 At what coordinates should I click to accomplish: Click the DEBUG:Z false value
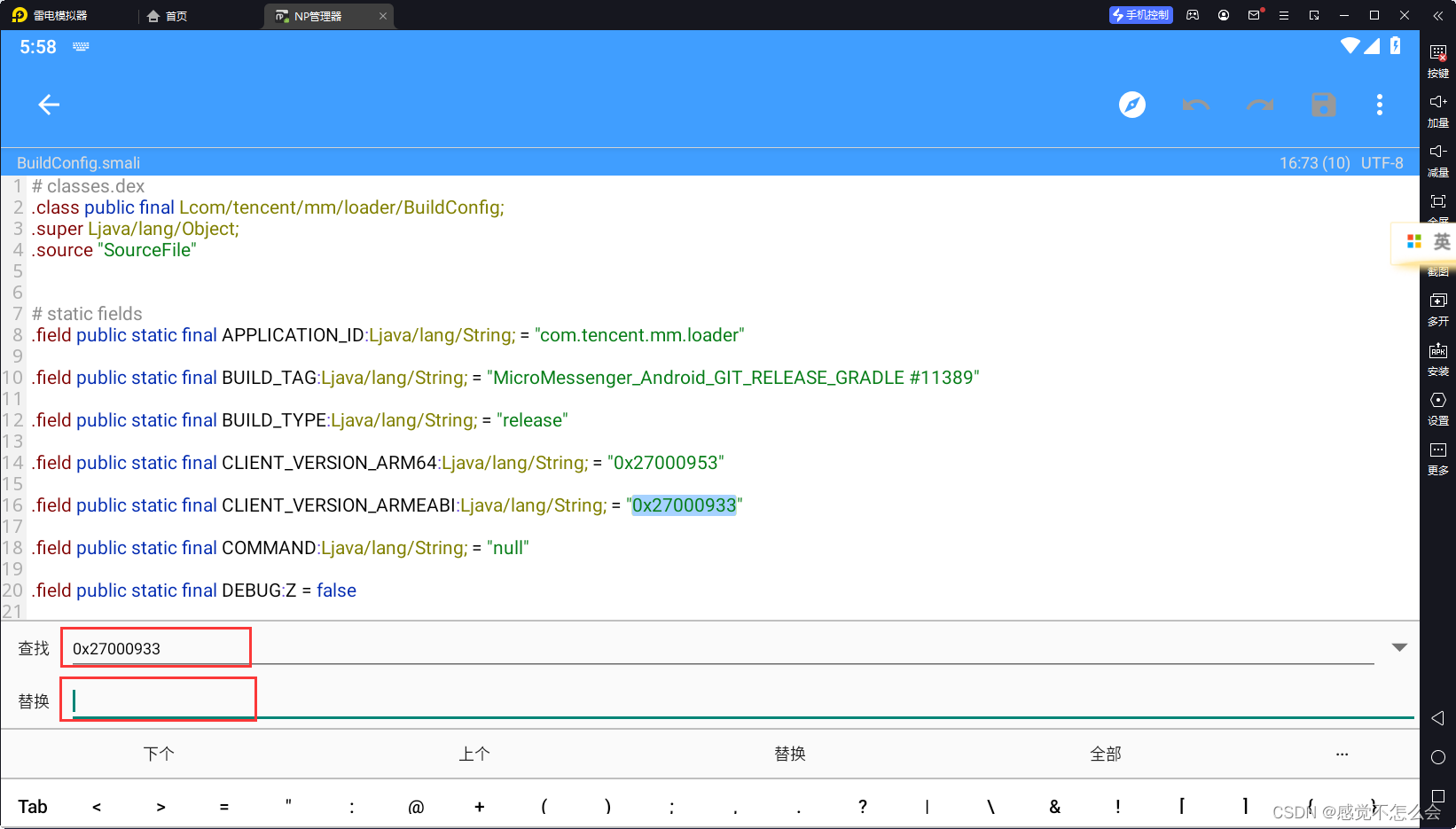[x=336, y=590]
